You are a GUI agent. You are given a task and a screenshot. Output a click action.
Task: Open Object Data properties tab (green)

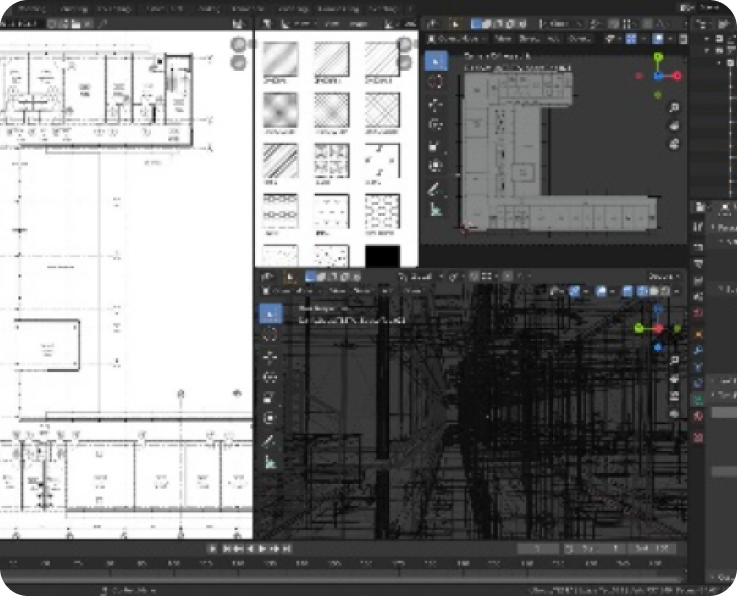coord(698,400)
